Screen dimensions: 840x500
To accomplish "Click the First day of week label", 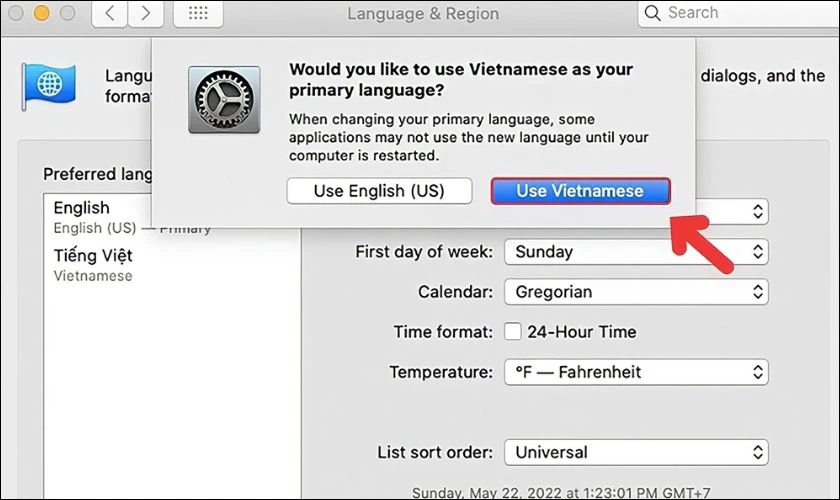I will click(424, 252).
